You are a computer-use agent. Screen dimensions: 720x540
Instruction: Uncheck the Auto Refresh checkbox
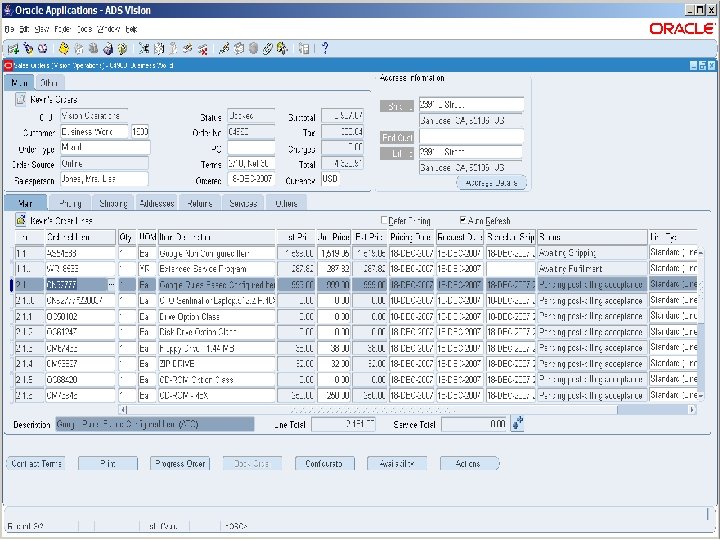(x=463, y=220)
